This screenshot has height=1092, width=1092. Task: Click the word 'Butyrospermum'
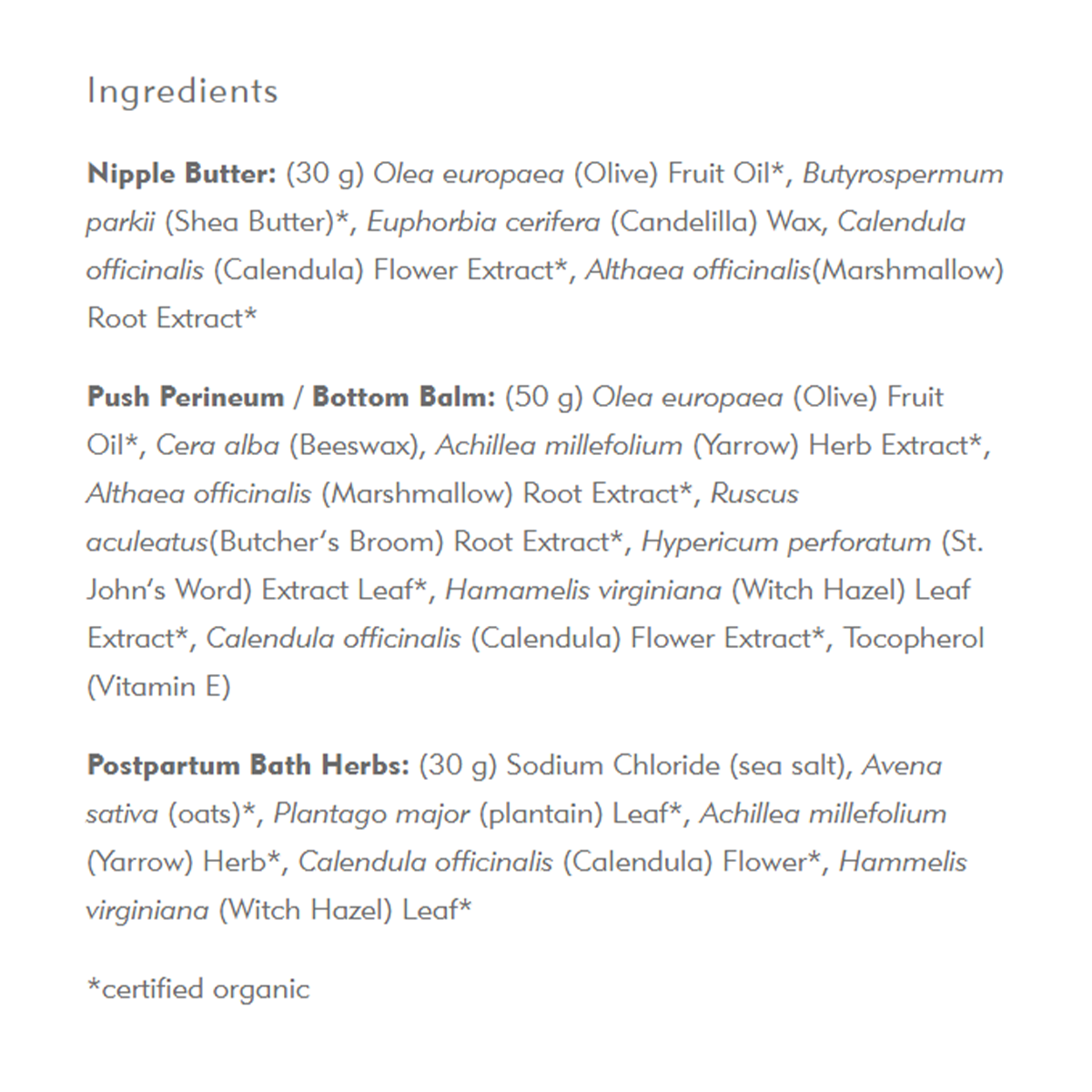coord(903,174)
